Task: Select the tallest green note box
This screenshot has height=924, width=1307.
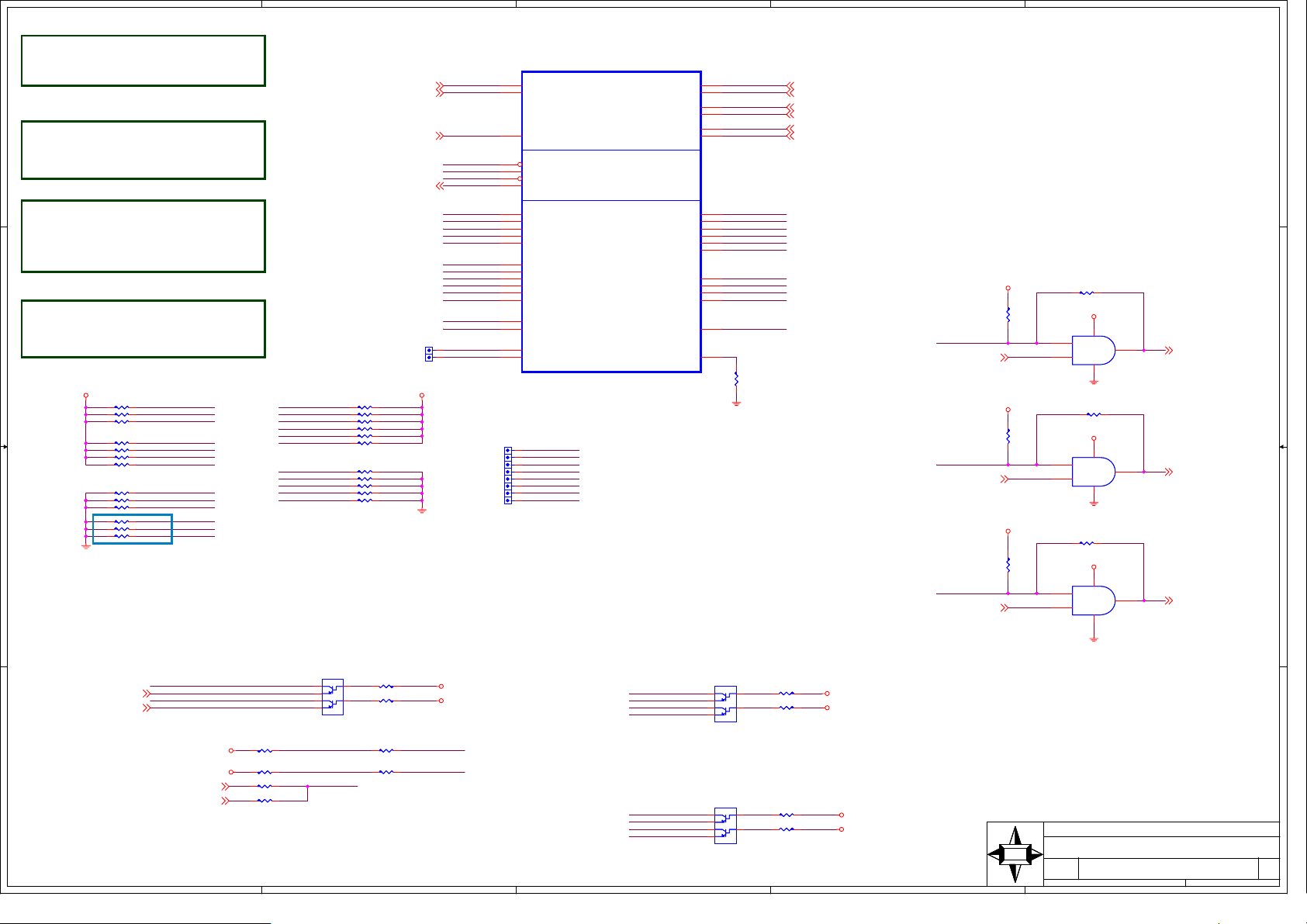Action: pos(143,236)
